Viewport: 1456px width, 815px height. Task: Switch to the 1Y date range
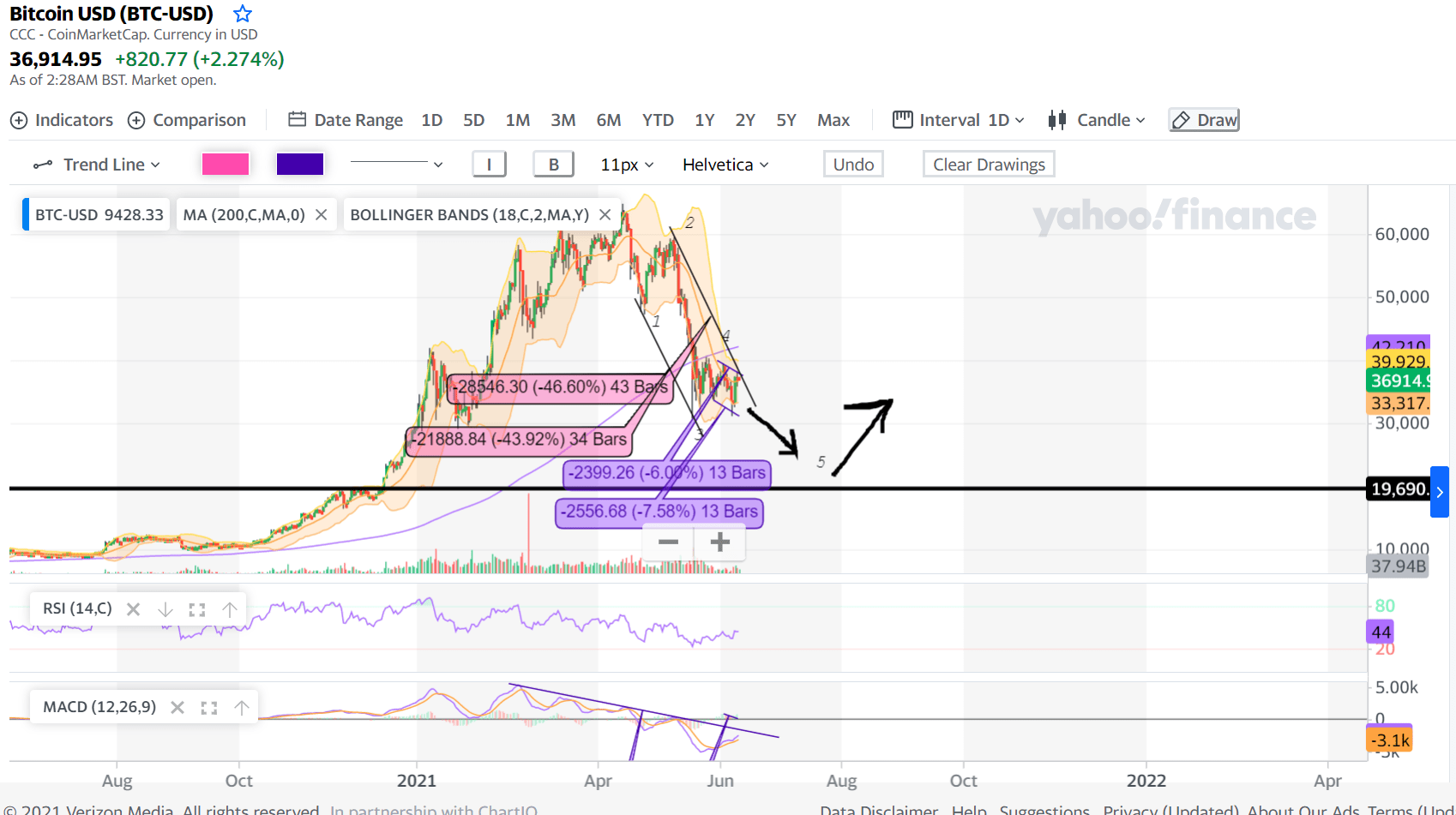click(704, 120)
